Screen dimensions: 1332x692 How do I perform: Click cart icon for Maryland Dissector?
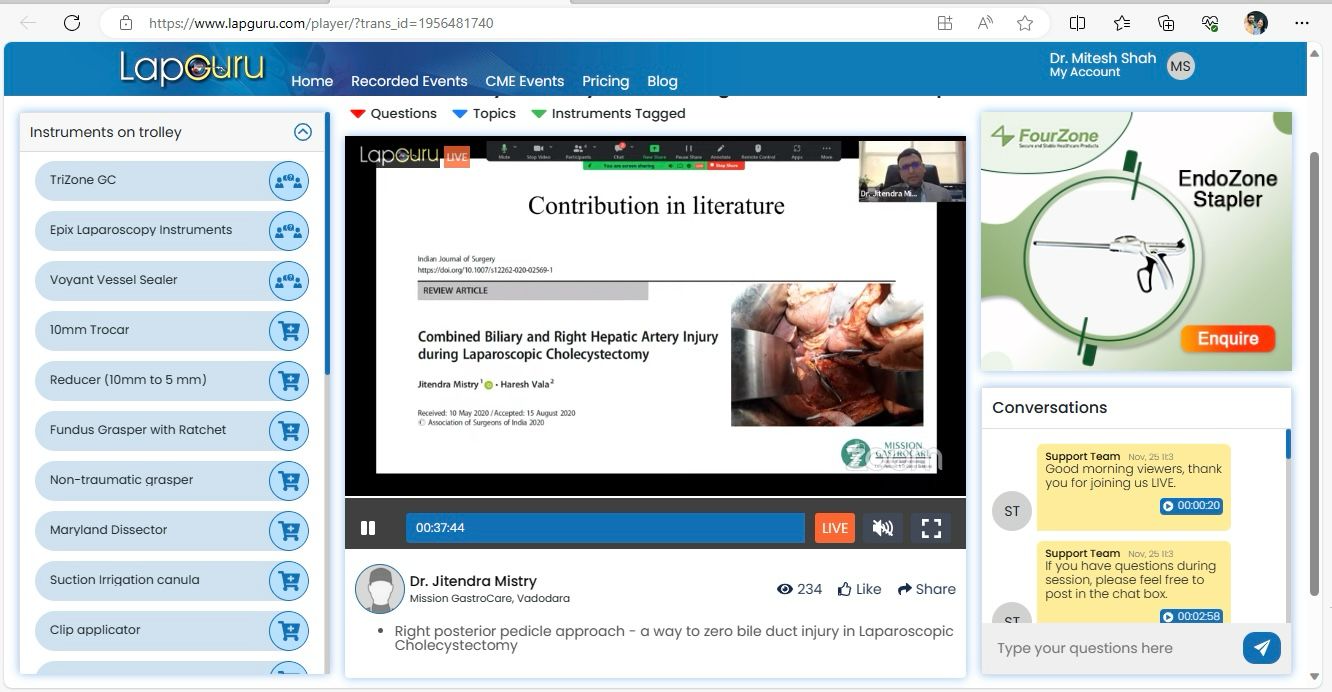pyautogui.click(x=288, y=531)
